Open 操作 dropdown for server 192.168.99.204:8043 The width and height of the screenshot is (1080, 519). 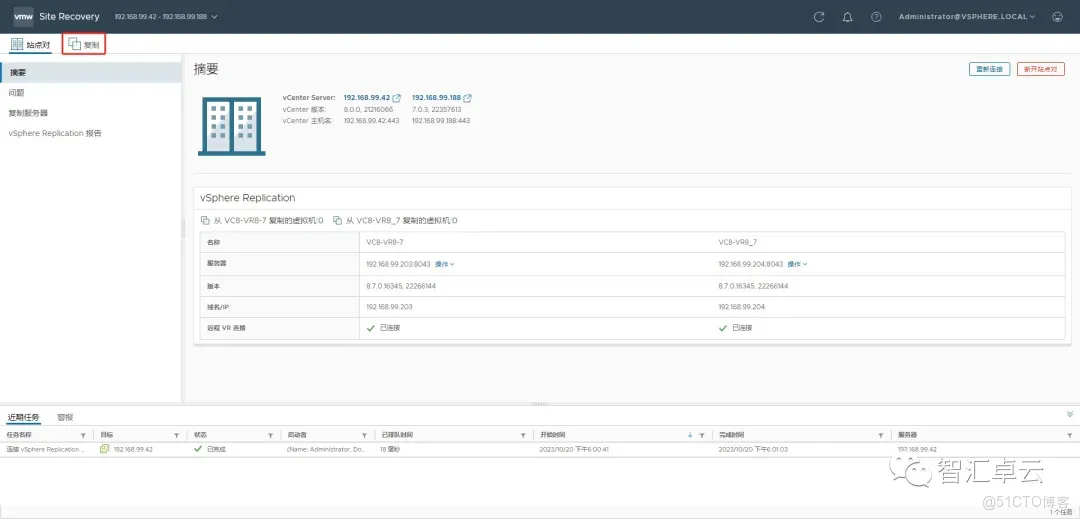[797, 264]
